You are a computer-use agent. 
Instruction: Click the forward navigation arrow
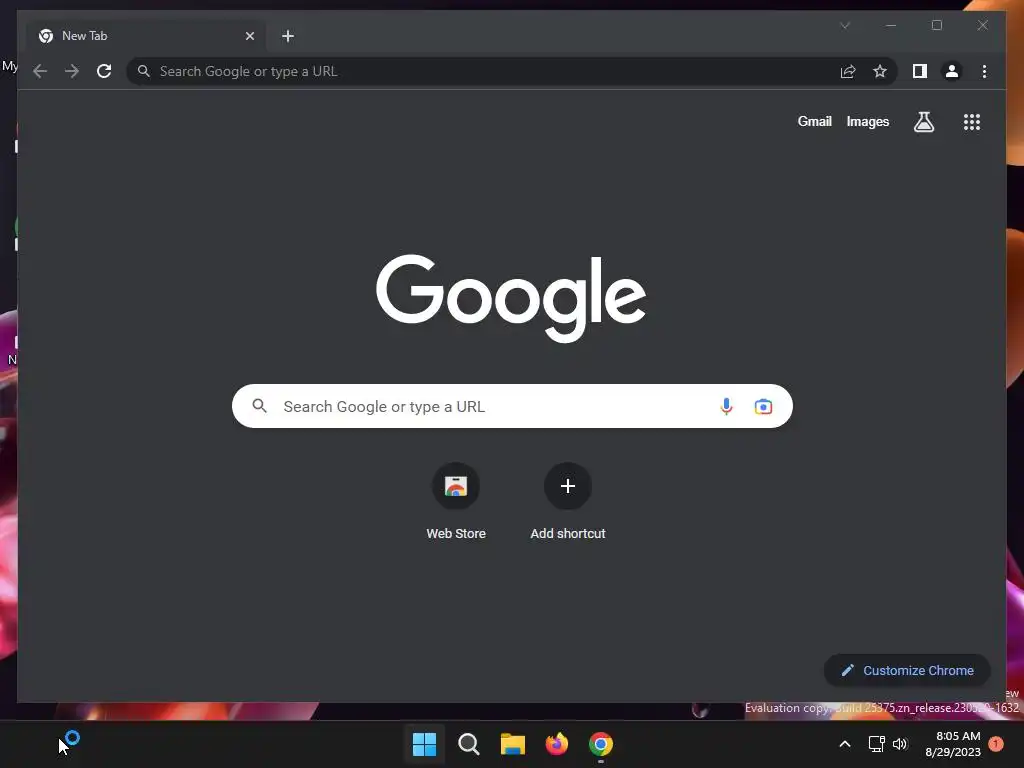(72, 71)
